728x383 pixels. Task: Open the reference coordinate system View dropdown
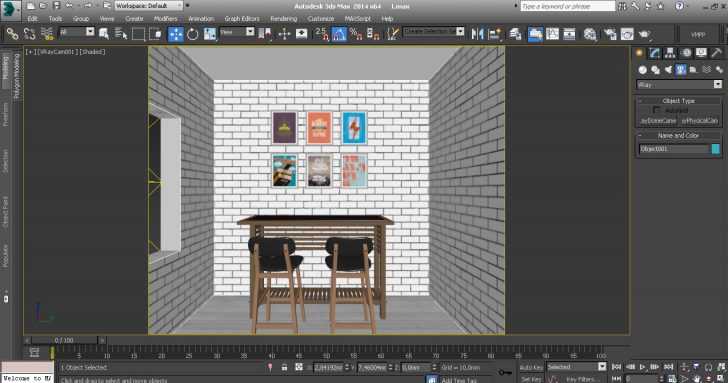point(237,32)
